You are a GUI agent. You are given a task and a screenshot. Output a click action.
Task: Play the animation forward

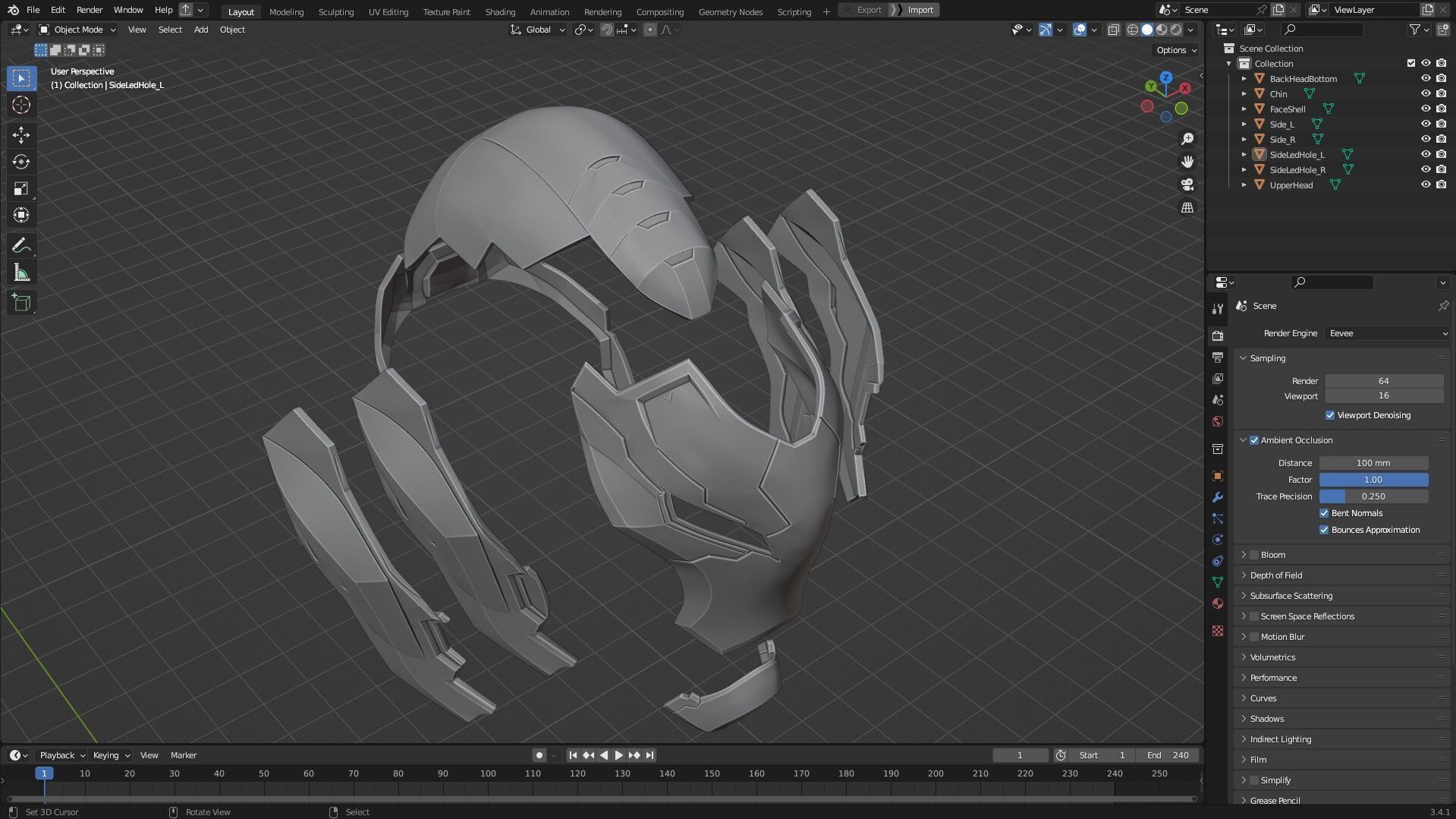pos(618,755)
